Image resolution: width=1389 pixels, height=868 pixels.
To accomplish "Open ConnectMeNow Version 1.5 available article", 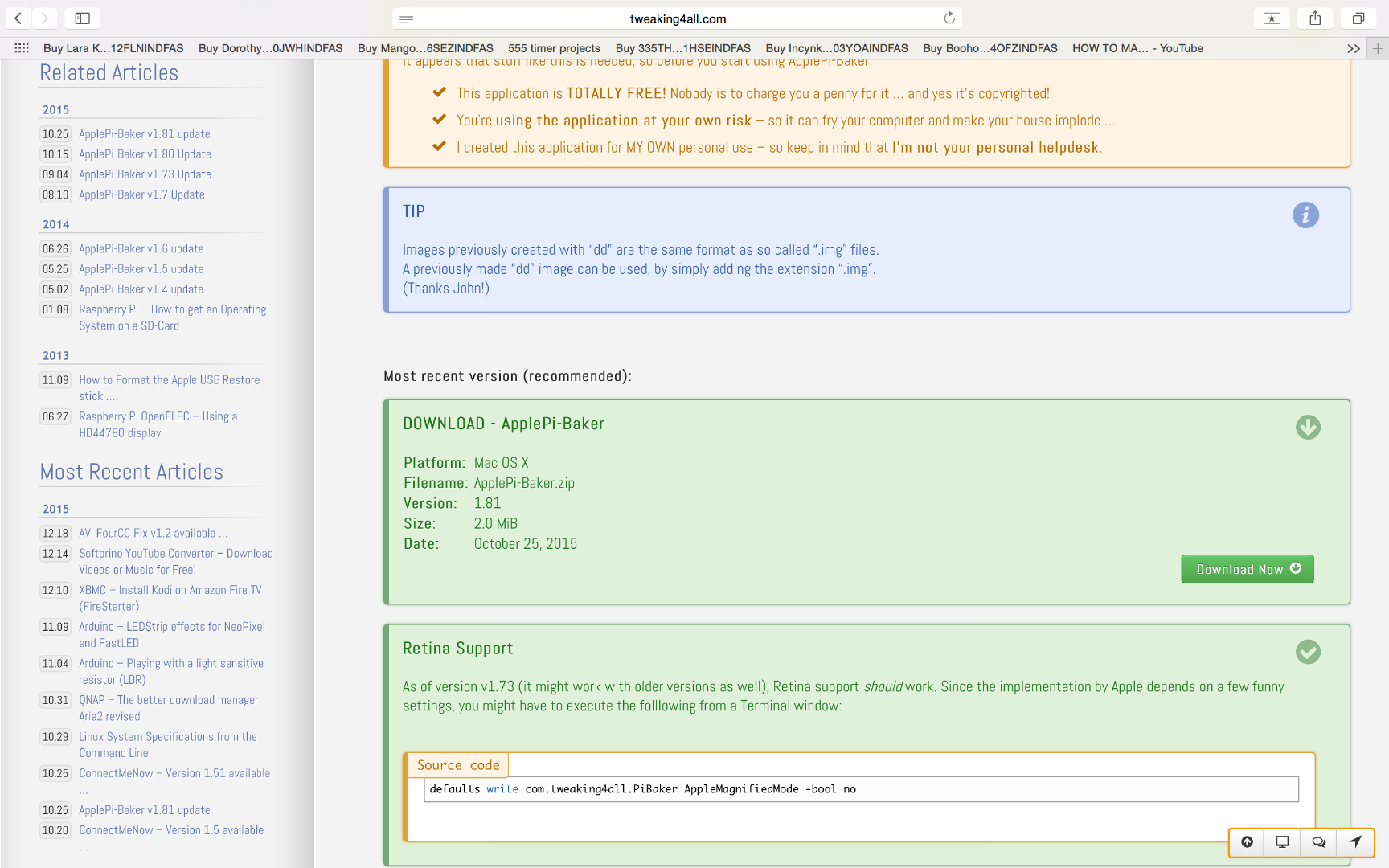I will tap(171, 830).
